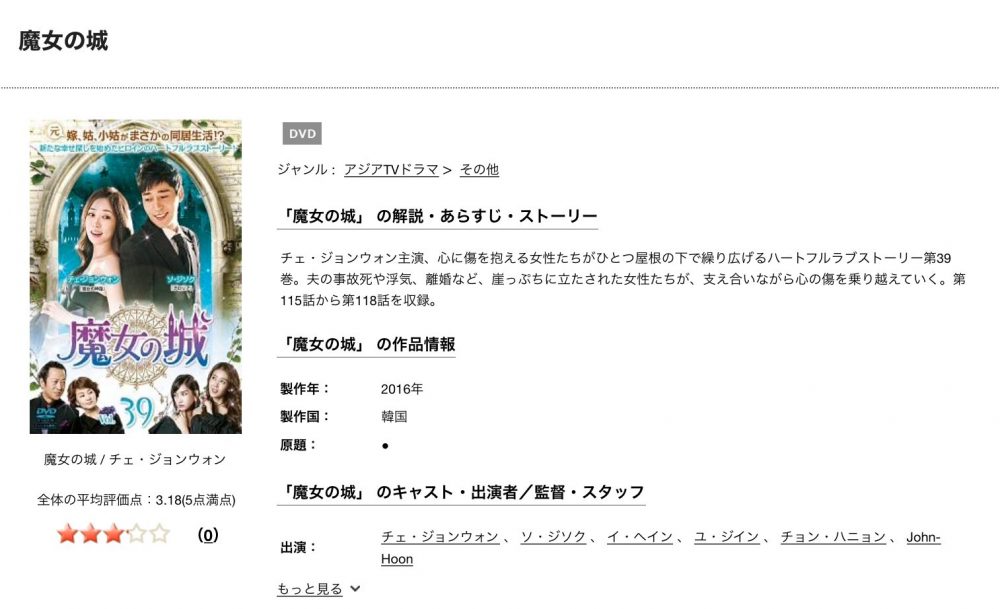Expand the chevron beside もっと見る
The height and width of the screenshot is (609, 1000).
(355, 589)
